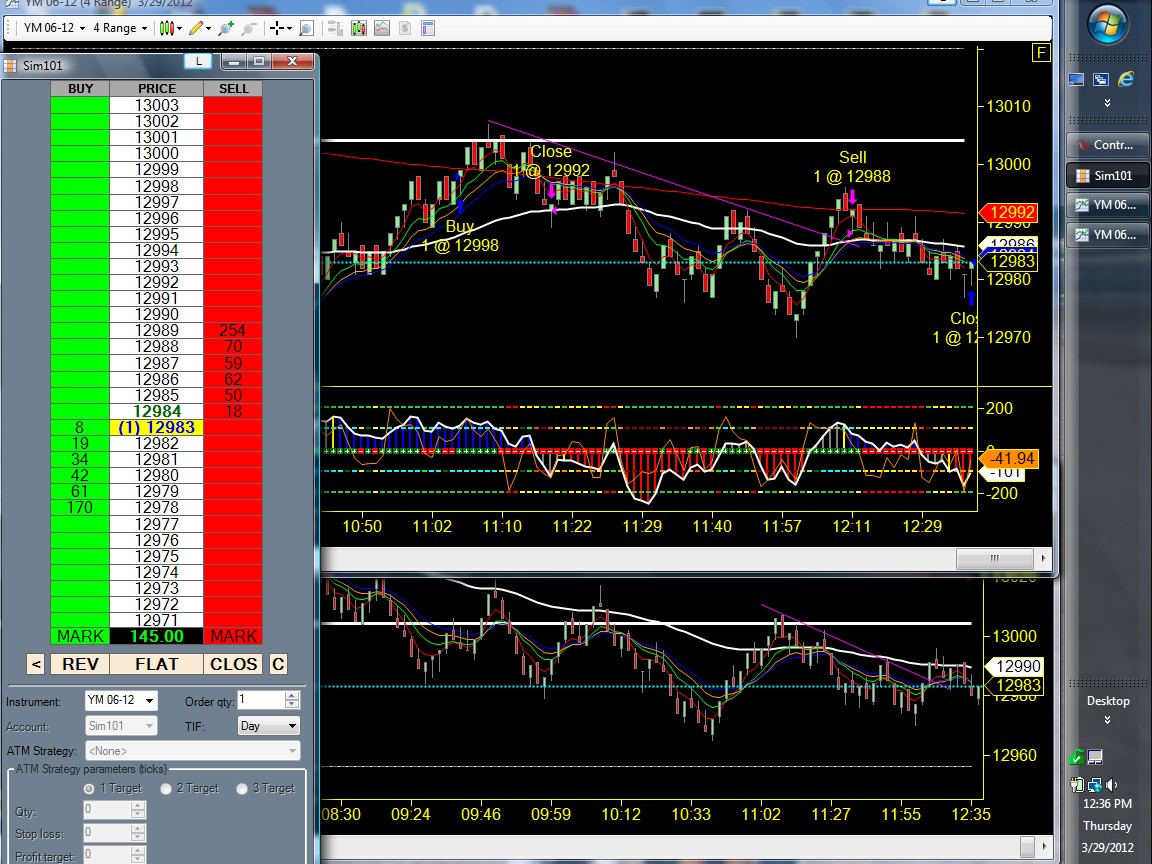The image size is (1152, 864).
Task: Open the 4 Range interval dropdown
Action: point(120,28)
